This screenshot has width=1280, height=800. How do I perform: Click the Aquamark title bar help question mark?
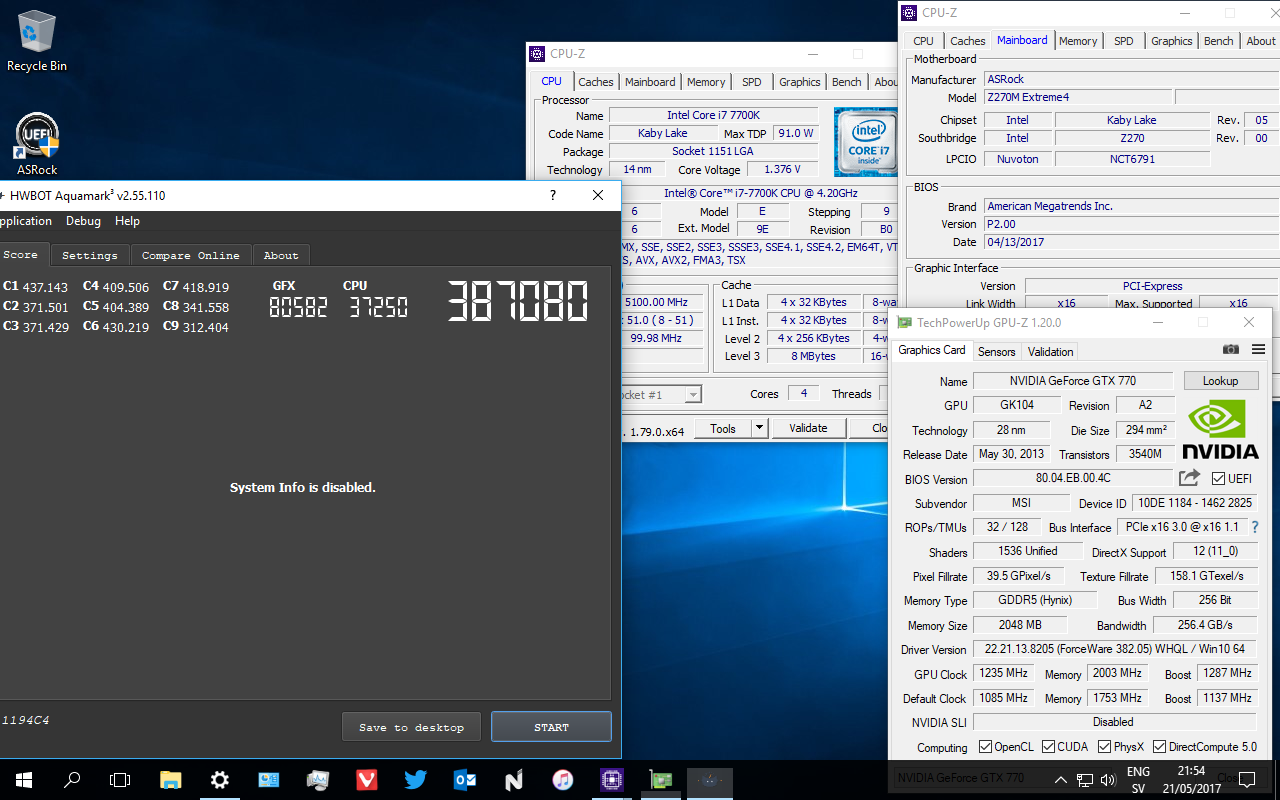click(553, 196)
